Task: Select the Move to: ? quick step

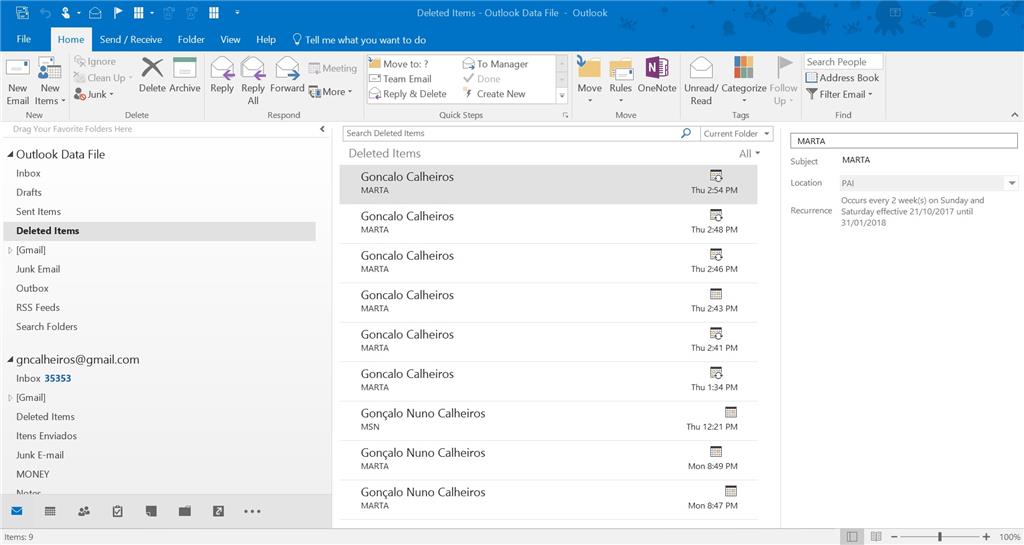Action: (399, 64)
